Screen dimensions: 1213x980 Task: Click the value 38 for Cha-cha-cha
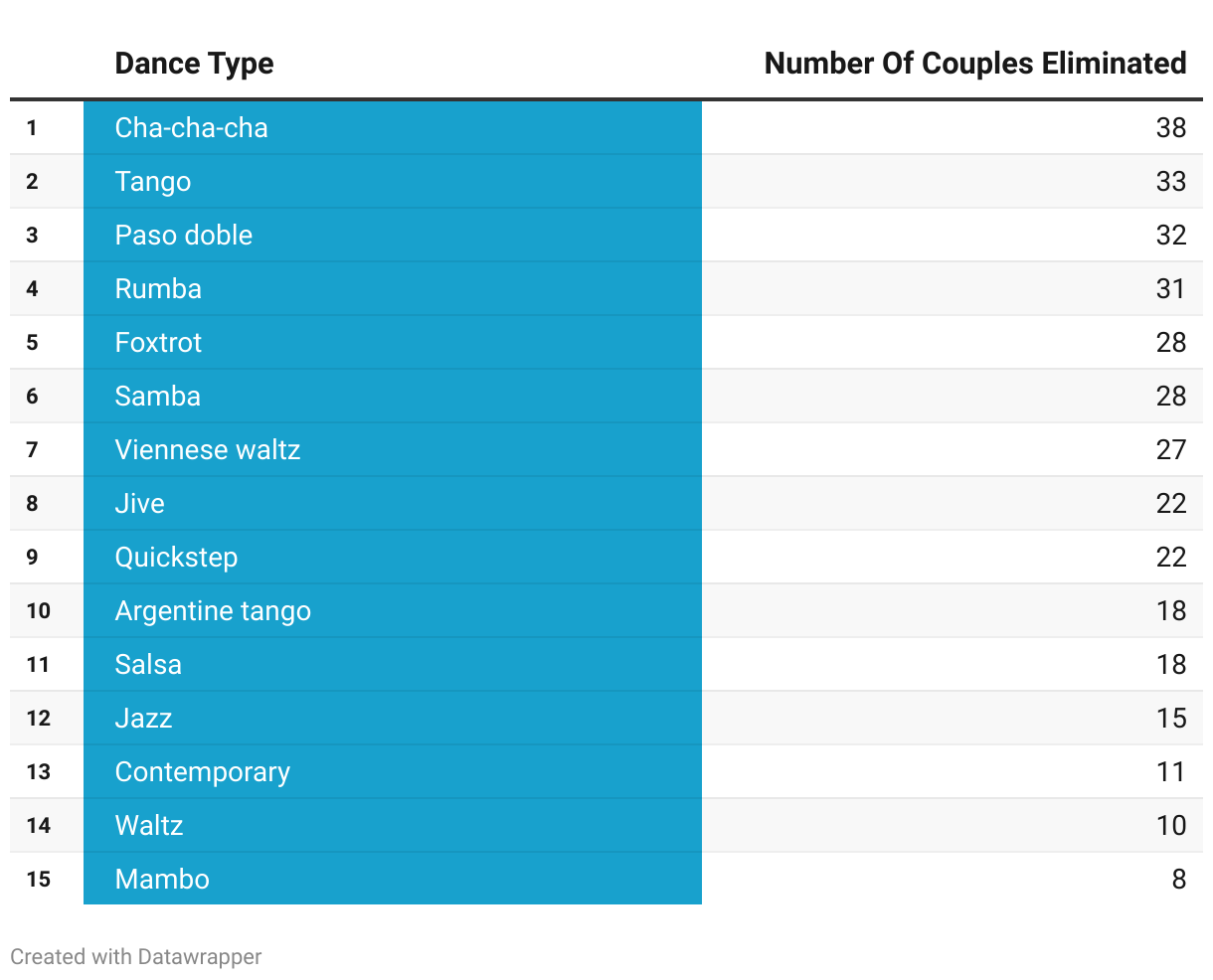click(1170, 128)
